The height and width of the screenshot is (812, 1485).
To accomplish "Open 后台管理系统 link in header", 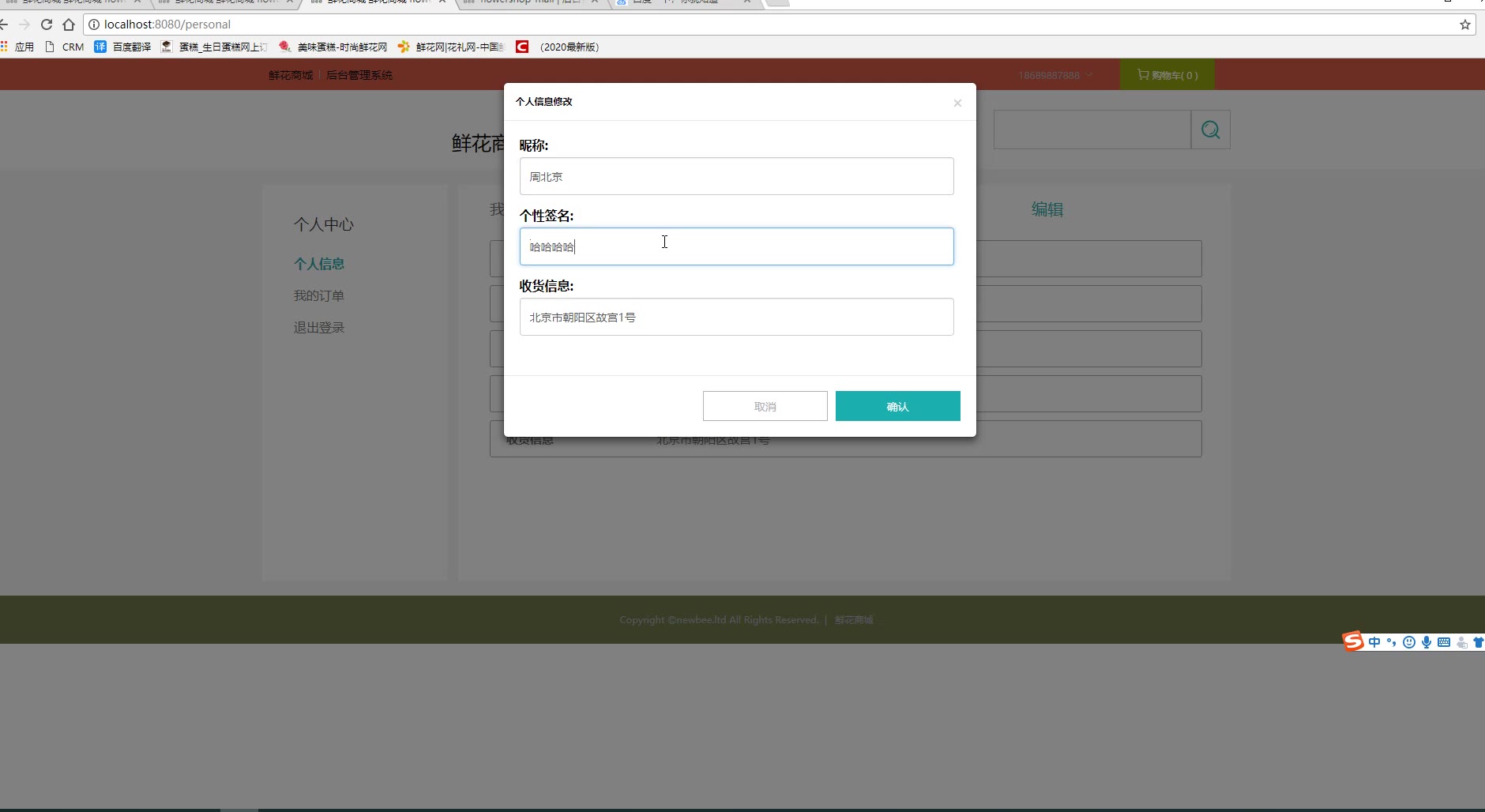I will click(x=359, y=75).
